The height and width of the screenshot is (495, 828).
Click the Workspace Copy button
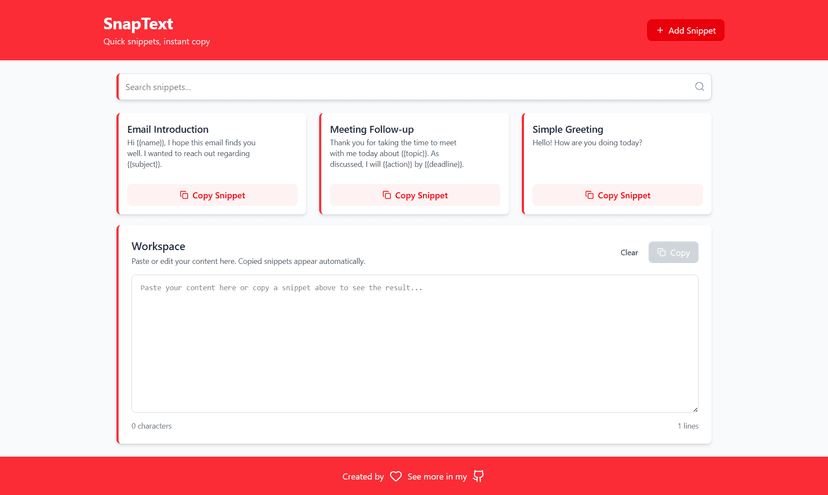click(x=673, y=253)
